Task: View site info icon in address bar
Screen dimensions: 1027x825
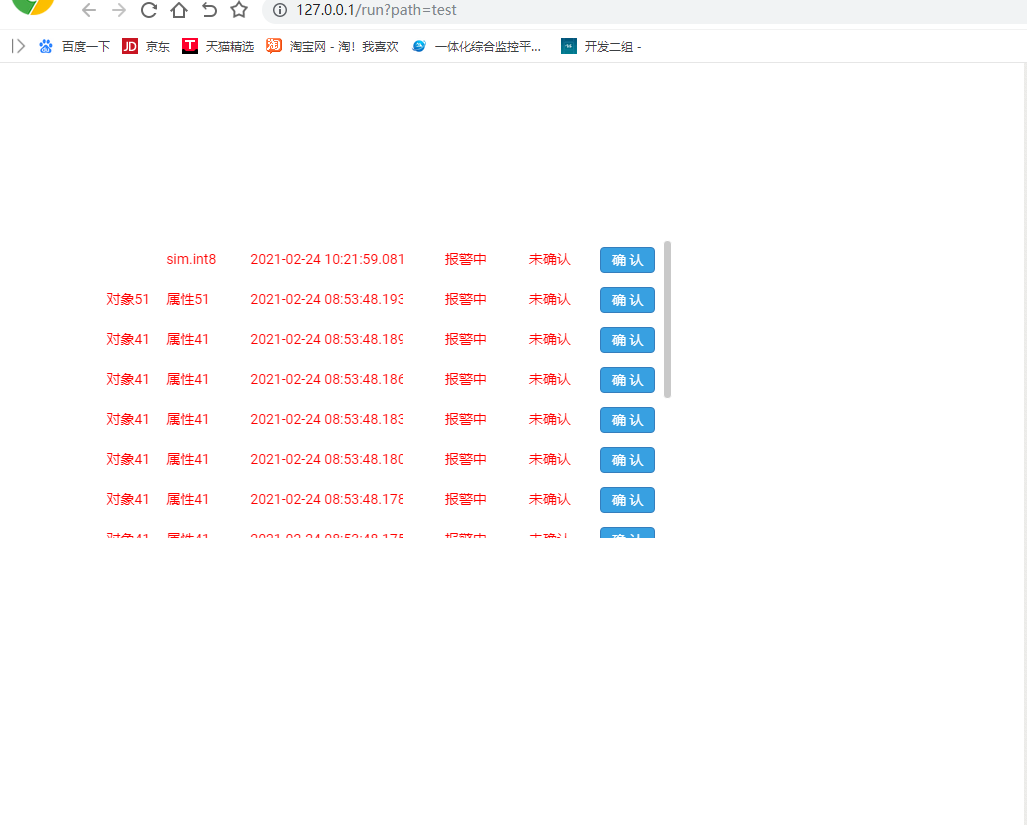Action: tap(280, 10)
